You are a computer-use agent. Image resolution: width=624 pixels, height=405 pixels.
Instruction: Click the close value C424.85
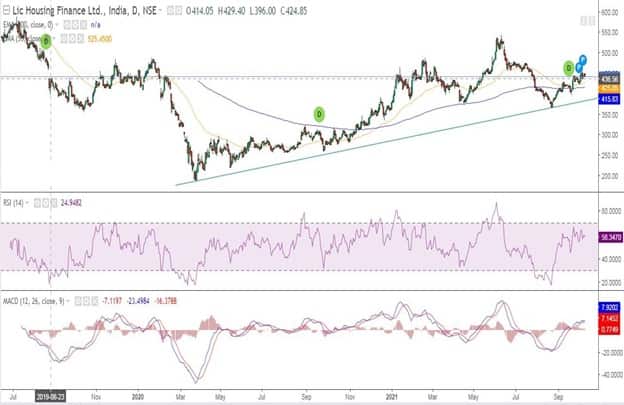click(x=293, y=11)
